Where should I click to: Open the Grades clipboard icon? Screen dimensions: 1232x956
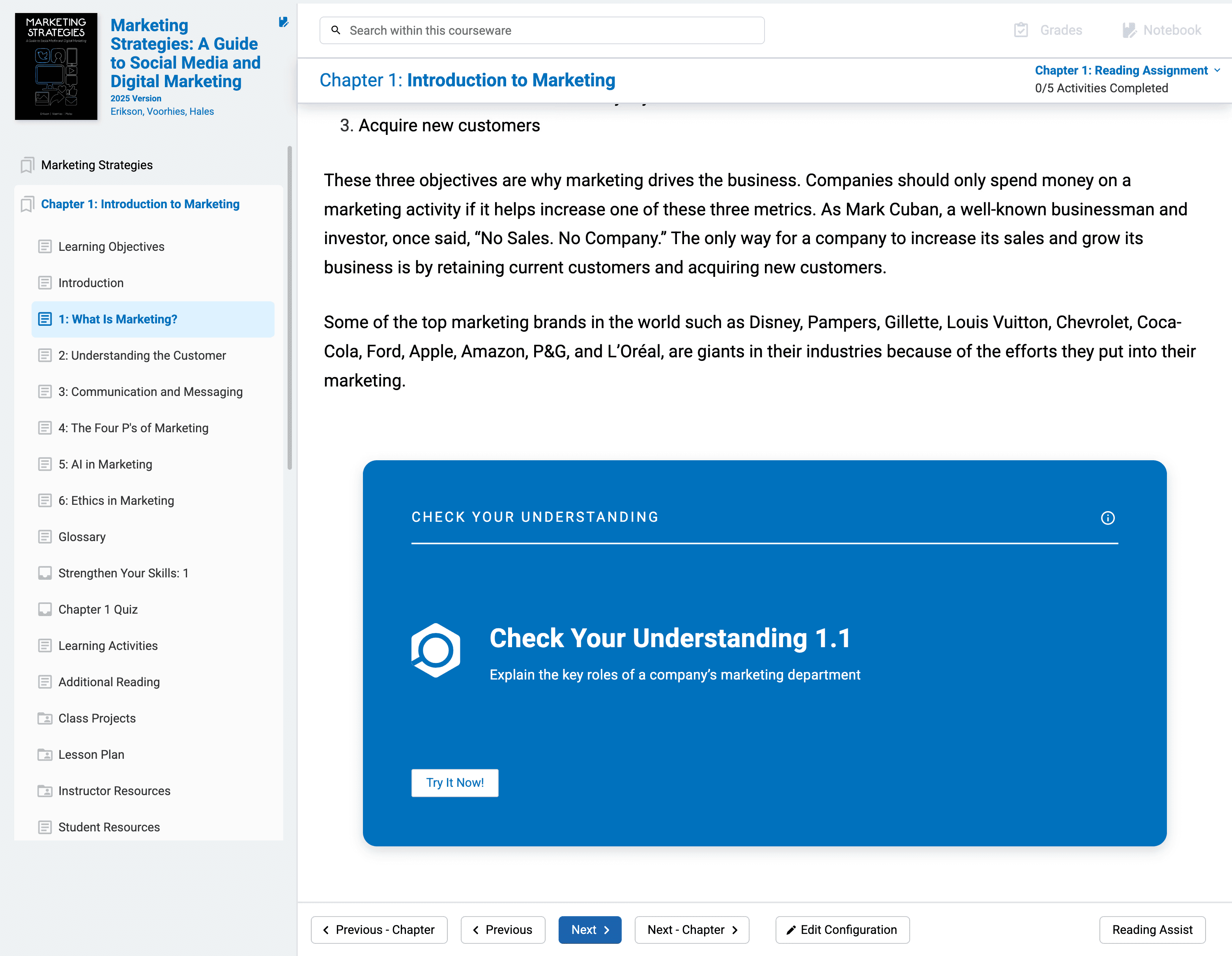(1021, 30)
